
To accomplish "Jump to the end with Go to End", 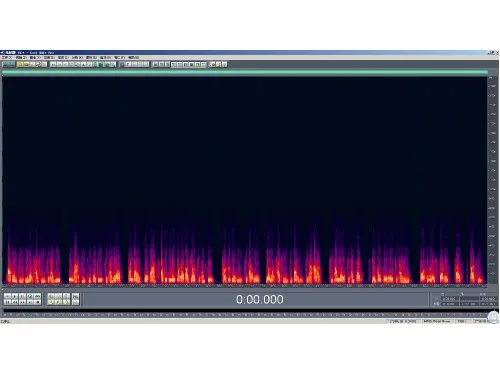I will 30,302.
